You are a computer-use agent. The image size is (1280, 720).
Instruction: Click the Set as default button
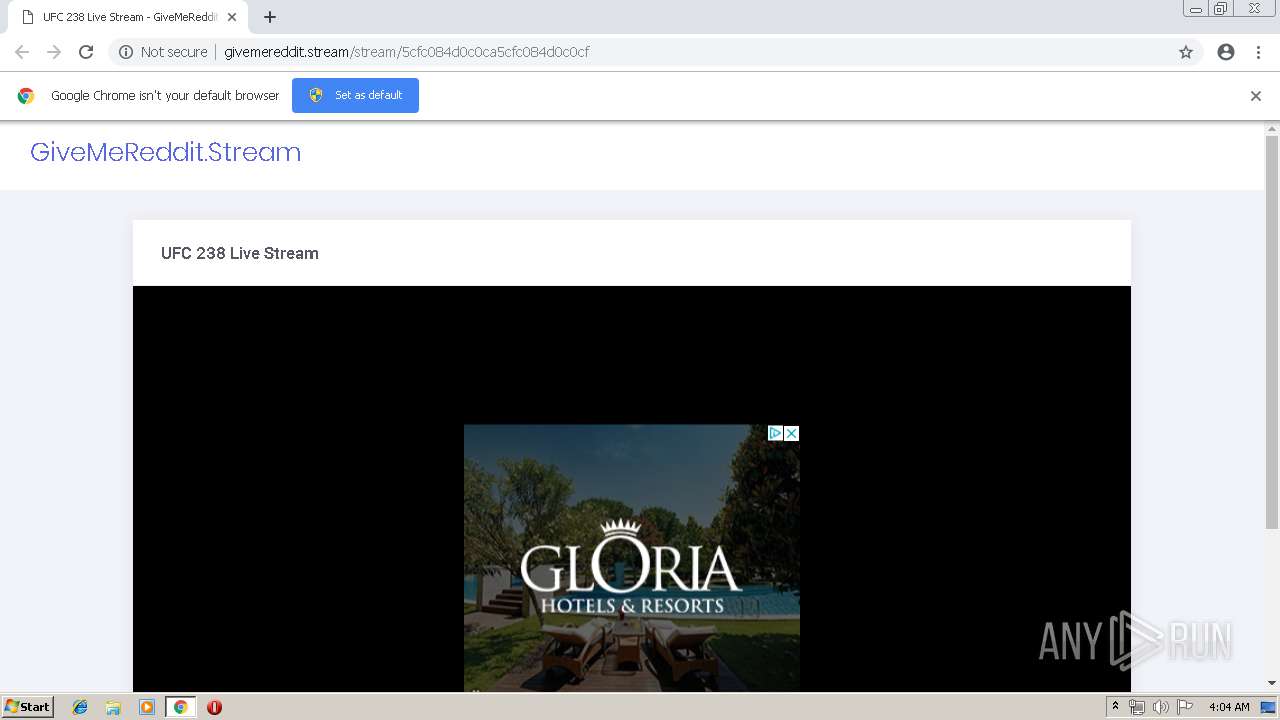(355, 95)
